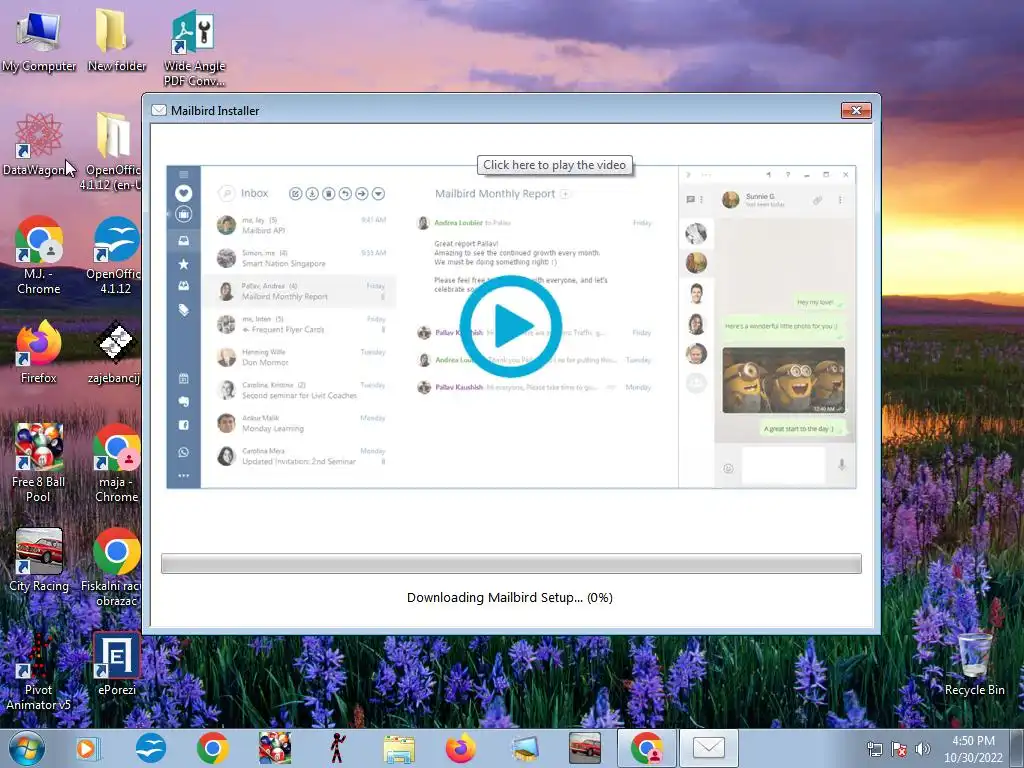Screen dimensions: 1024x768
Task: Select the OpenOffice 4.1.12 (en-US) folder icon
Action: click(x=112, y=152)
